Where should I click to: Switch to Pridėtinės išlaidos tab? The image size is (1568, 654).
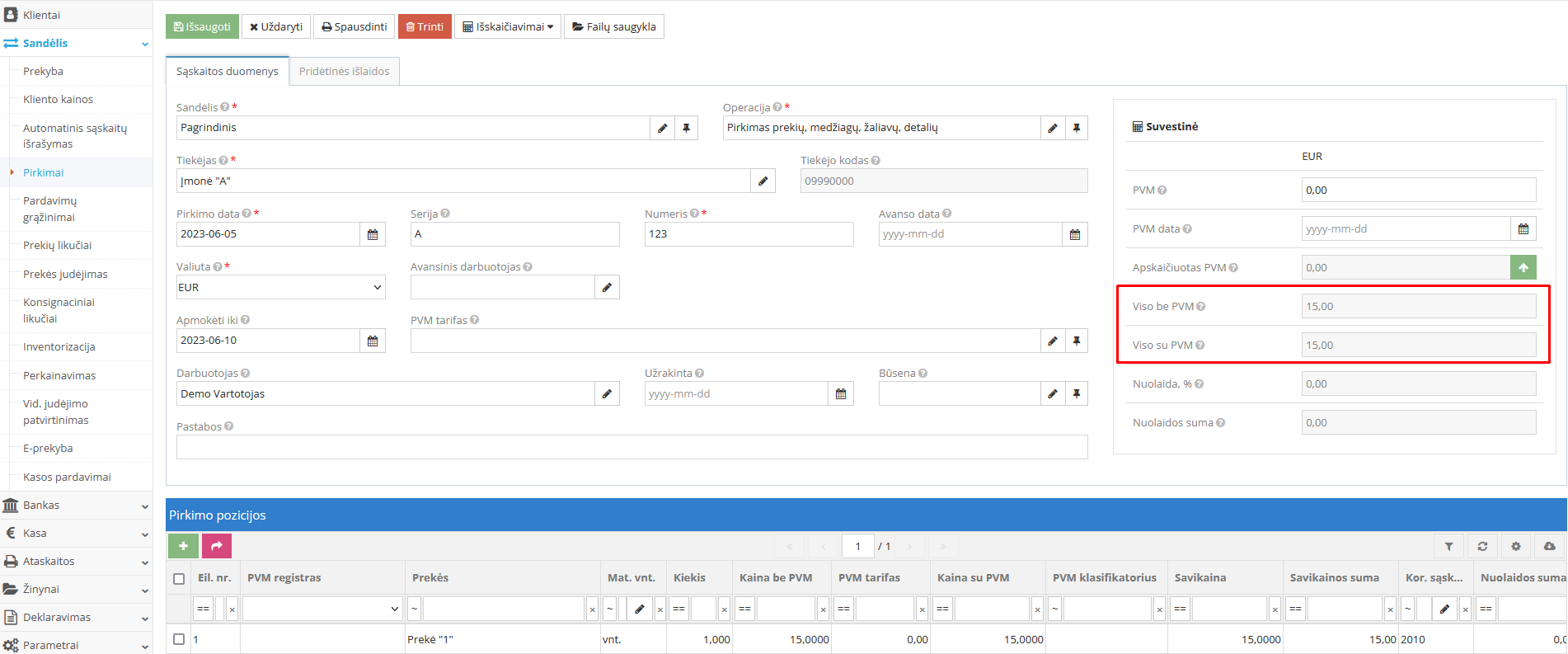344,72
